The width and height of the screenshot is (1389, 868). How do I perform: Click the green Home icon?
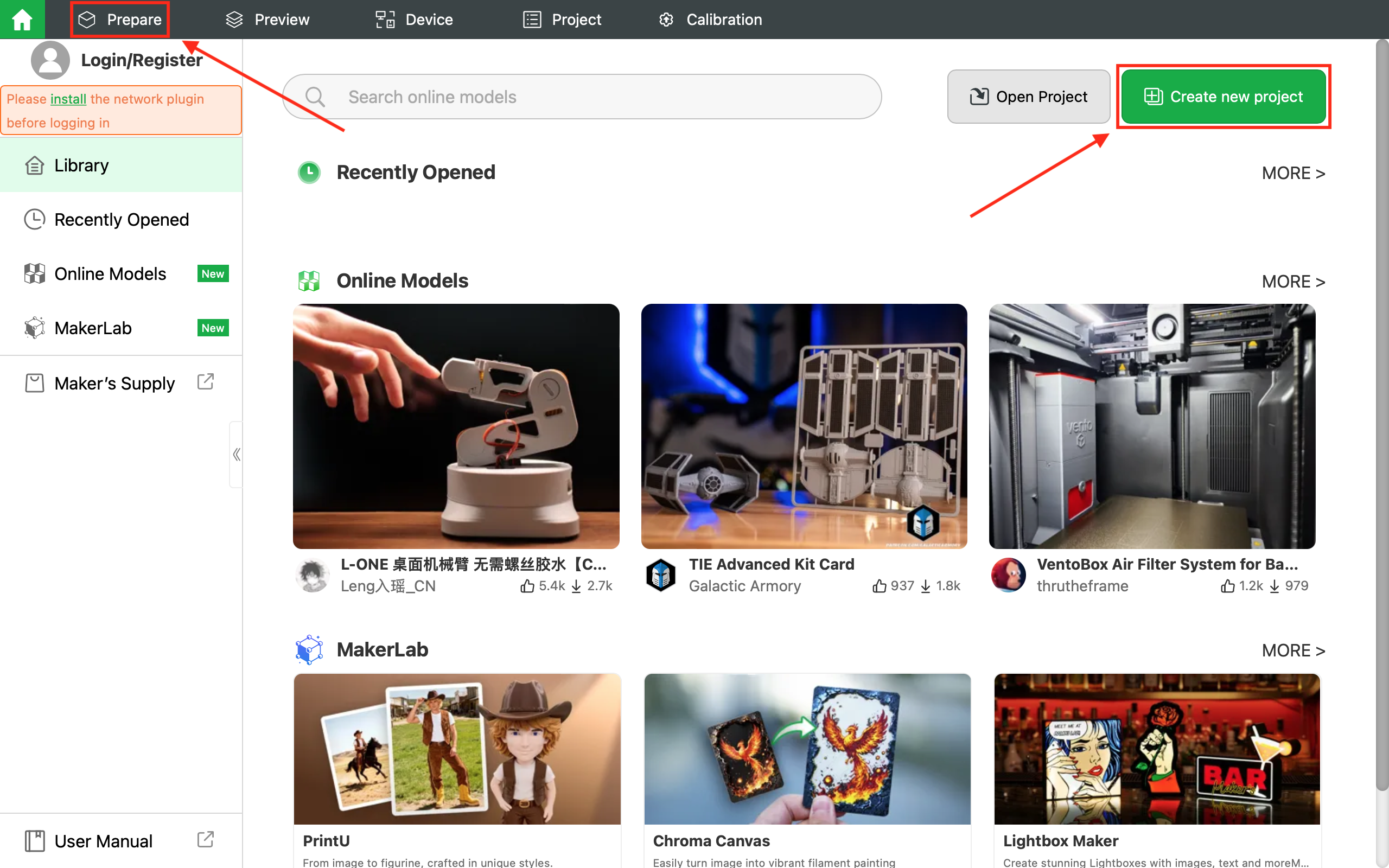[x=22, y=20]
